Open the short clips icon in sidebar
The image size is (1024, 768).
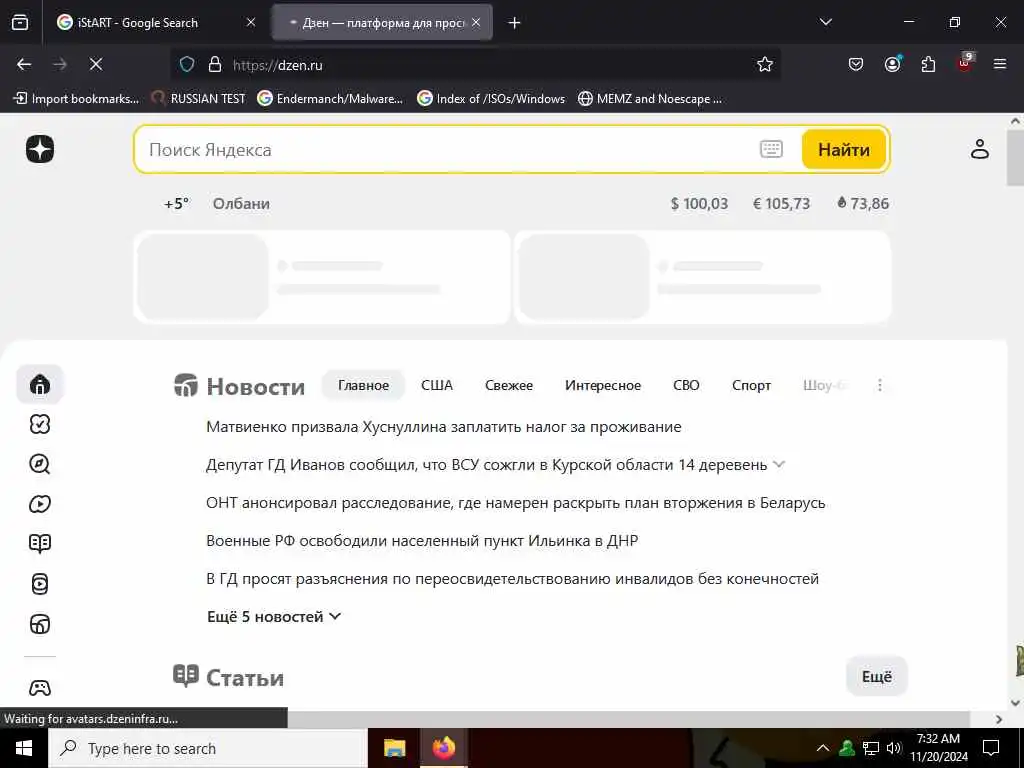(40, 584)
